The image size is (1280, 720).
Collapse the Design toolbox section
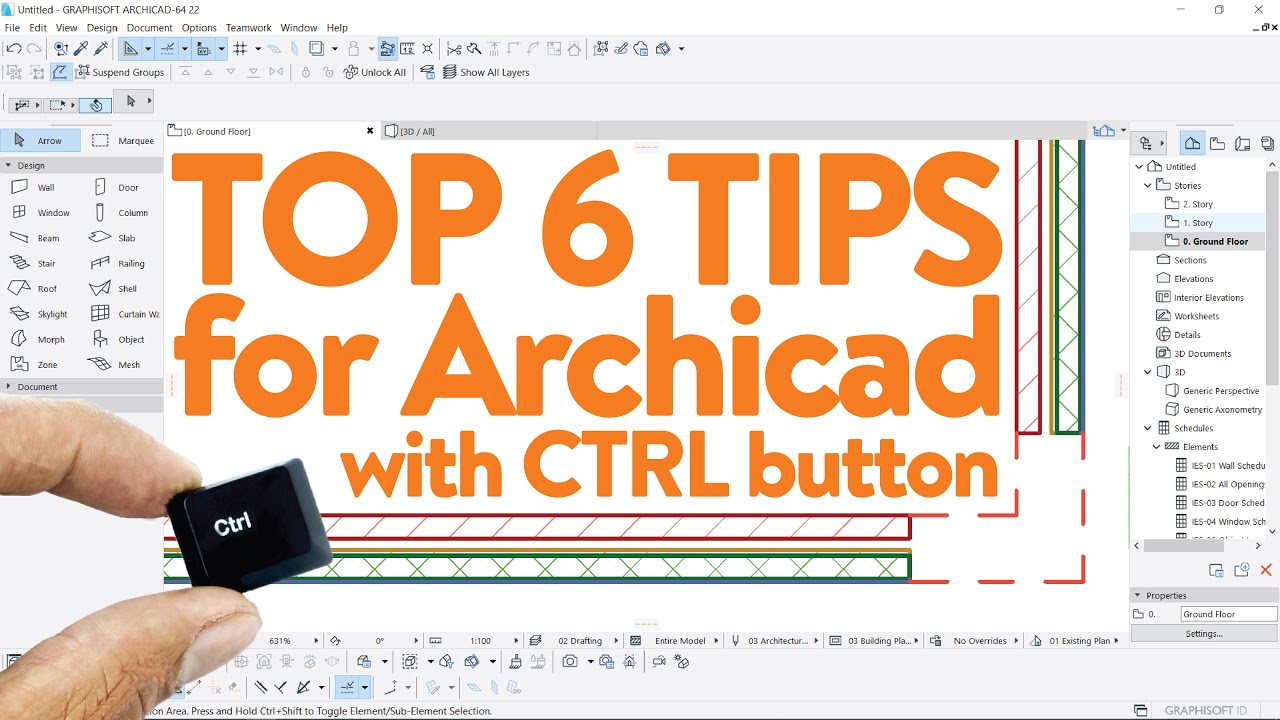pos(8,166)
